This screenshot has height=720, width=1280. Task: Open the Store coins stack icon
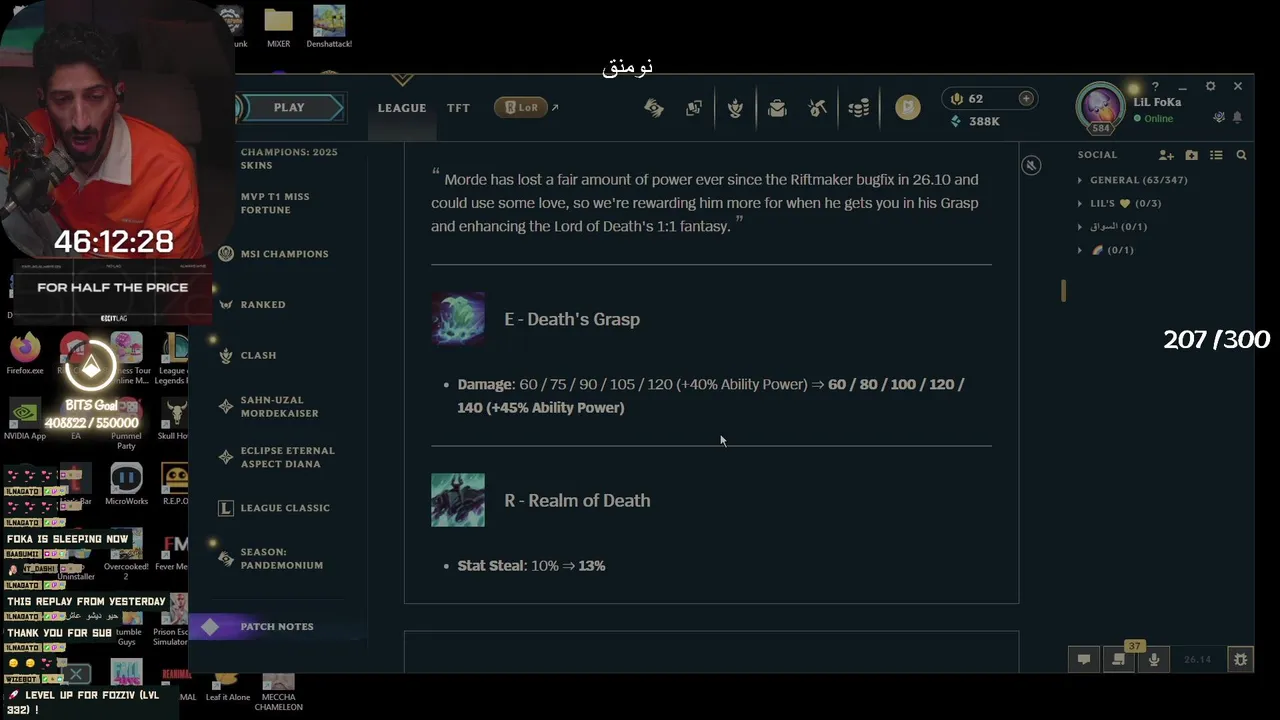(859, 108)
